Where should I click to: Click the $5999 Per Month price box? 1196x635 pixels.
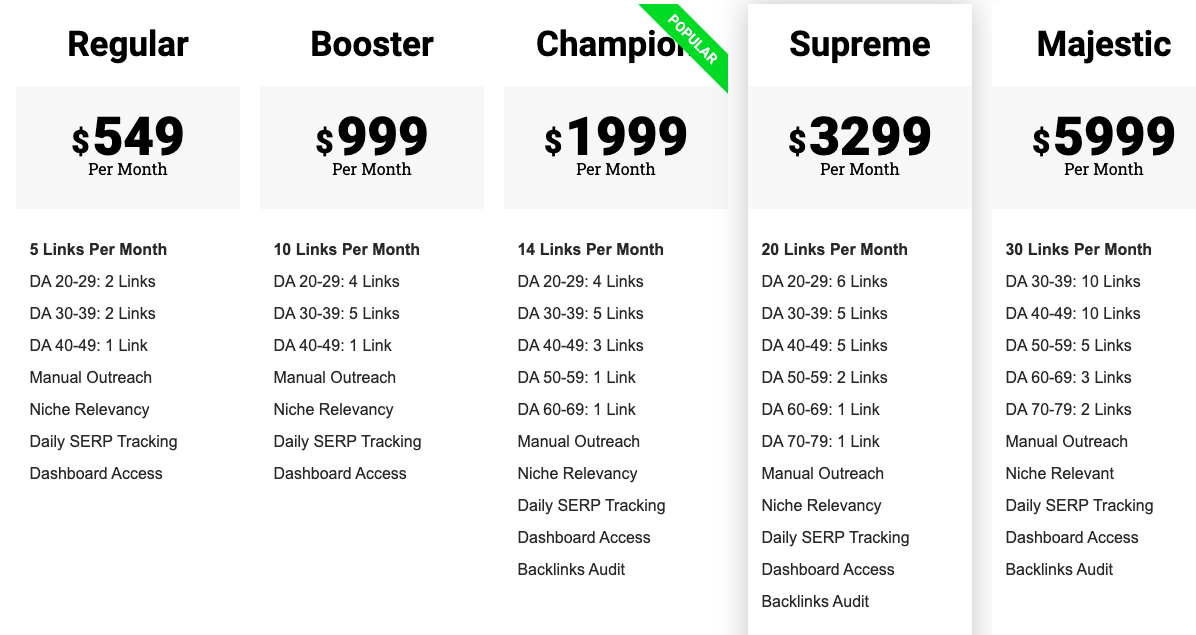pos(1094,147)
